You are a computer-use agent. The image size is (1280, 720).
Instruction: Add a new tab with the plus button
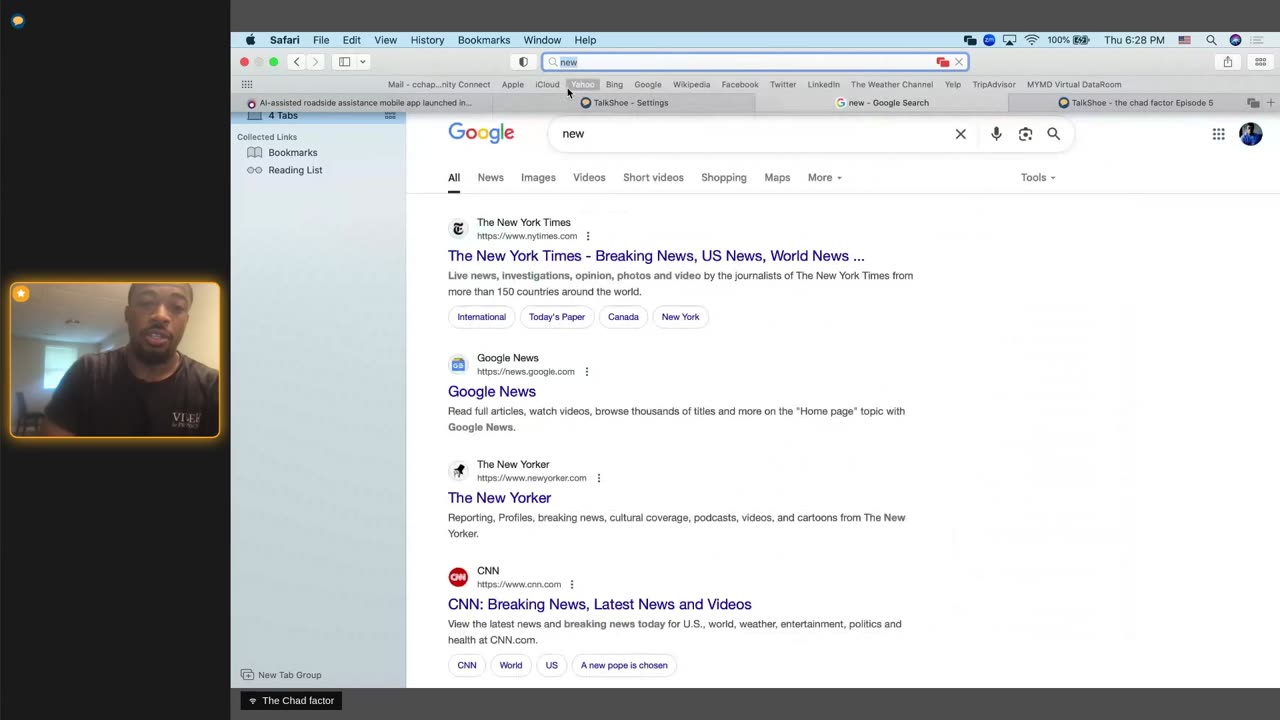point(1271,103)
